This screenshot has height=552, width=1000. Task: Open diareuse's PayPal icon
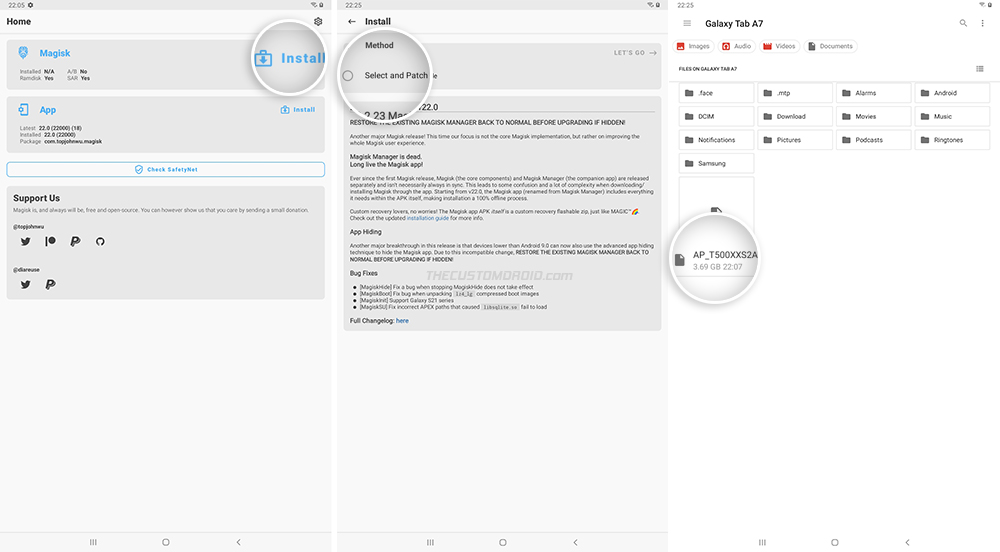point(50,284)
